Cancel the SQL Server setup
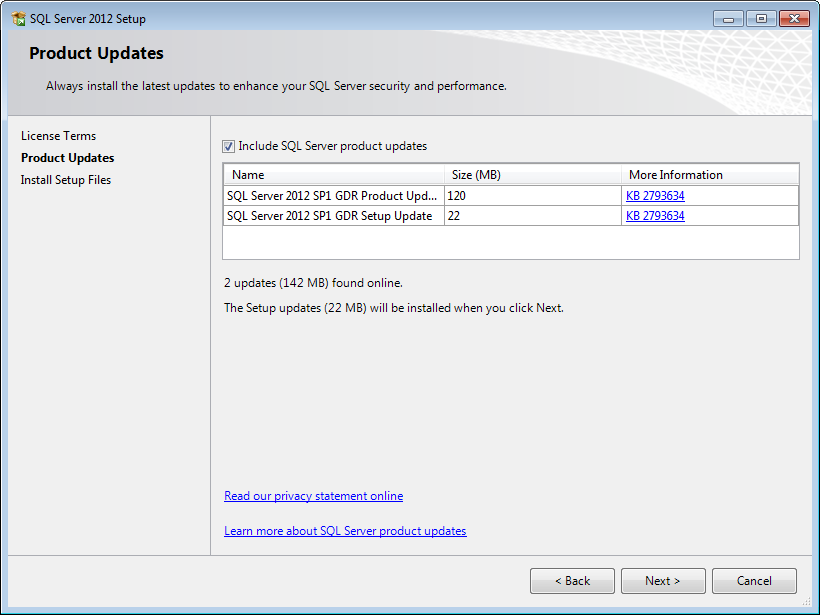Screen dimensions: 820x615 click(754, 581)
